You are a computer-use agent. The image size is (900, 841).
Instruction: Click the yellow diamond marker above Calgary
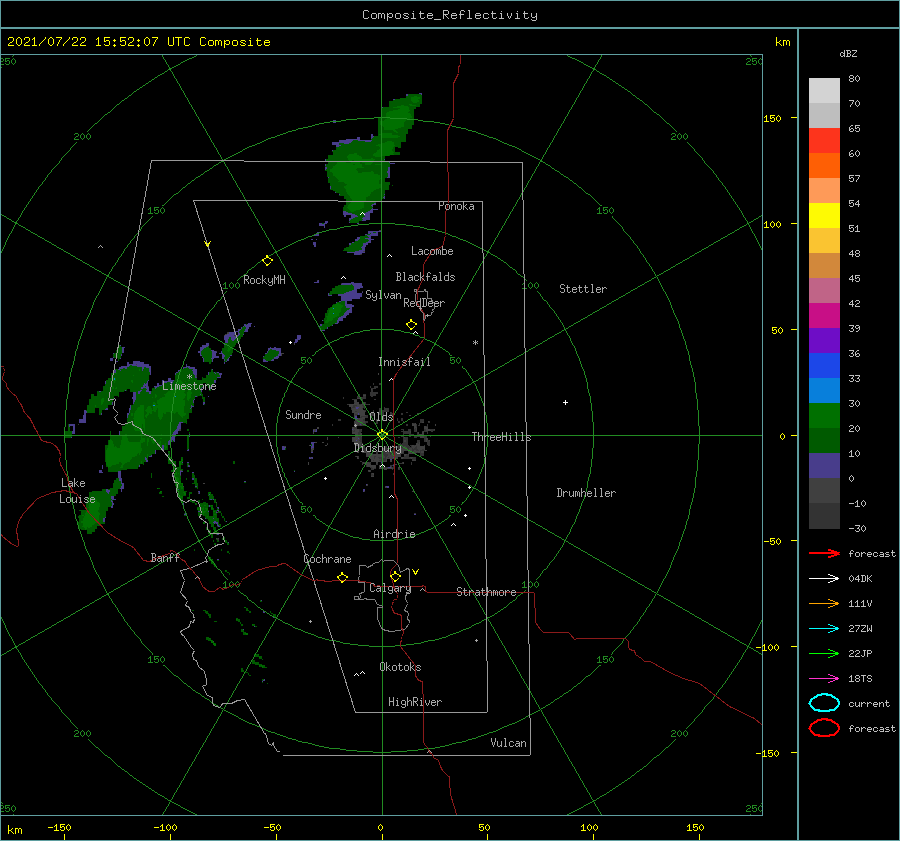395,576
